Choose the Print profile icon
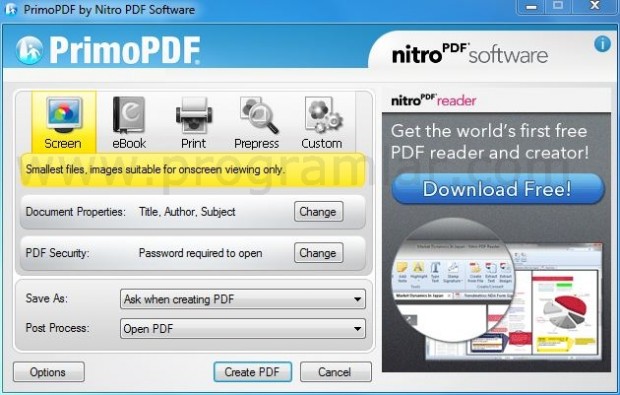The height and width of the screenshot is (395, 620). click(x=193, y=123)
